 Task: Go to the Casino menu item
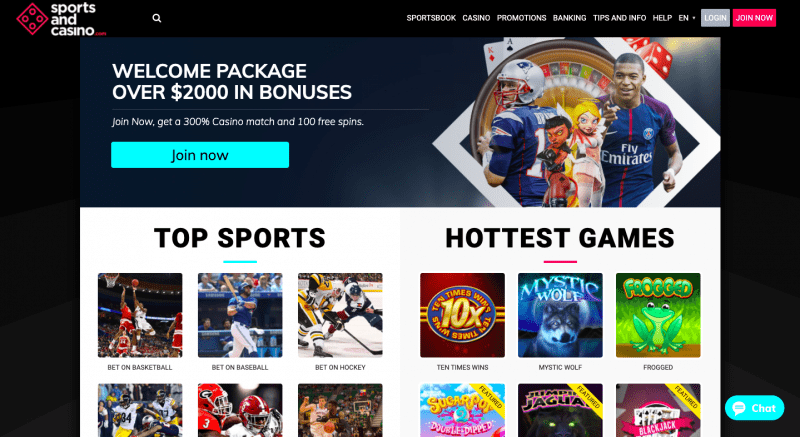pos(476,18)
